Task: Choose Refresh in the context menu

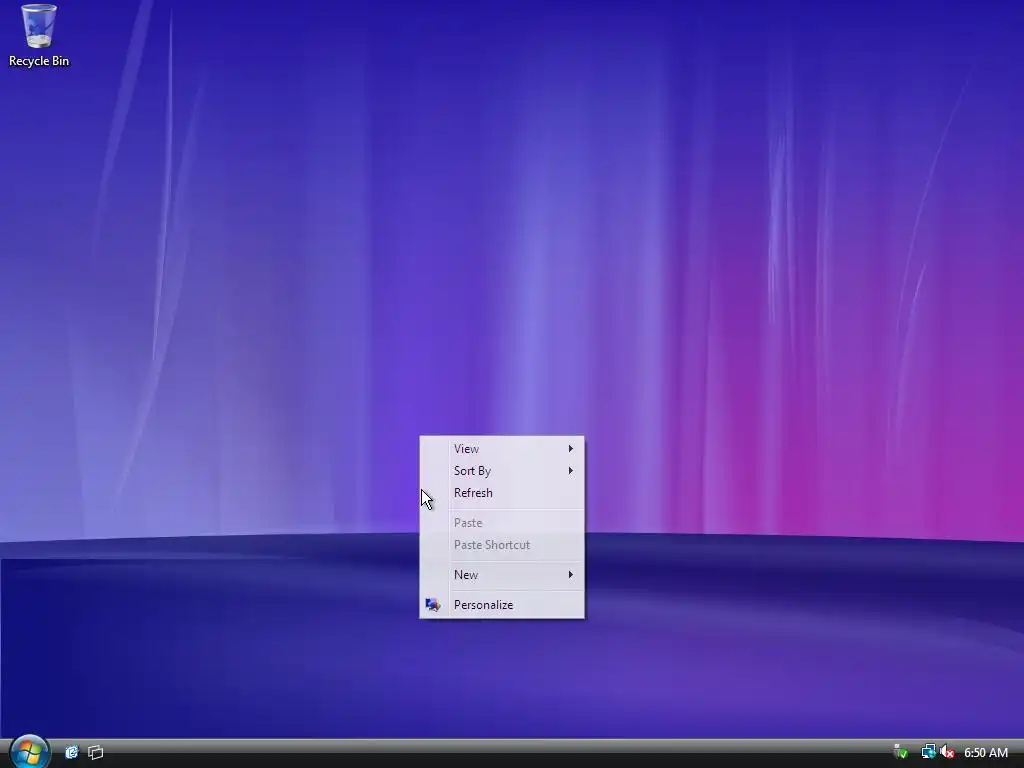Action: pos(502,493)
